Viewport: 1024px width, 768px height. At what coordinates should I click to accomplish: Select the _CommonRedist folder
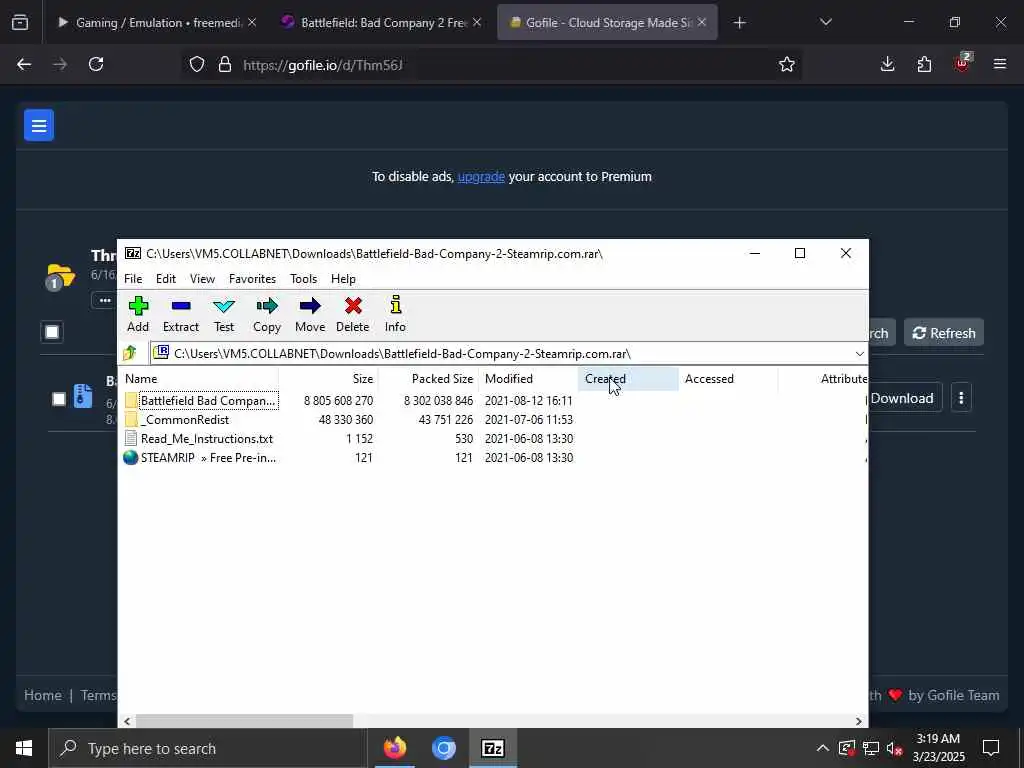click(x=185, y=419)
